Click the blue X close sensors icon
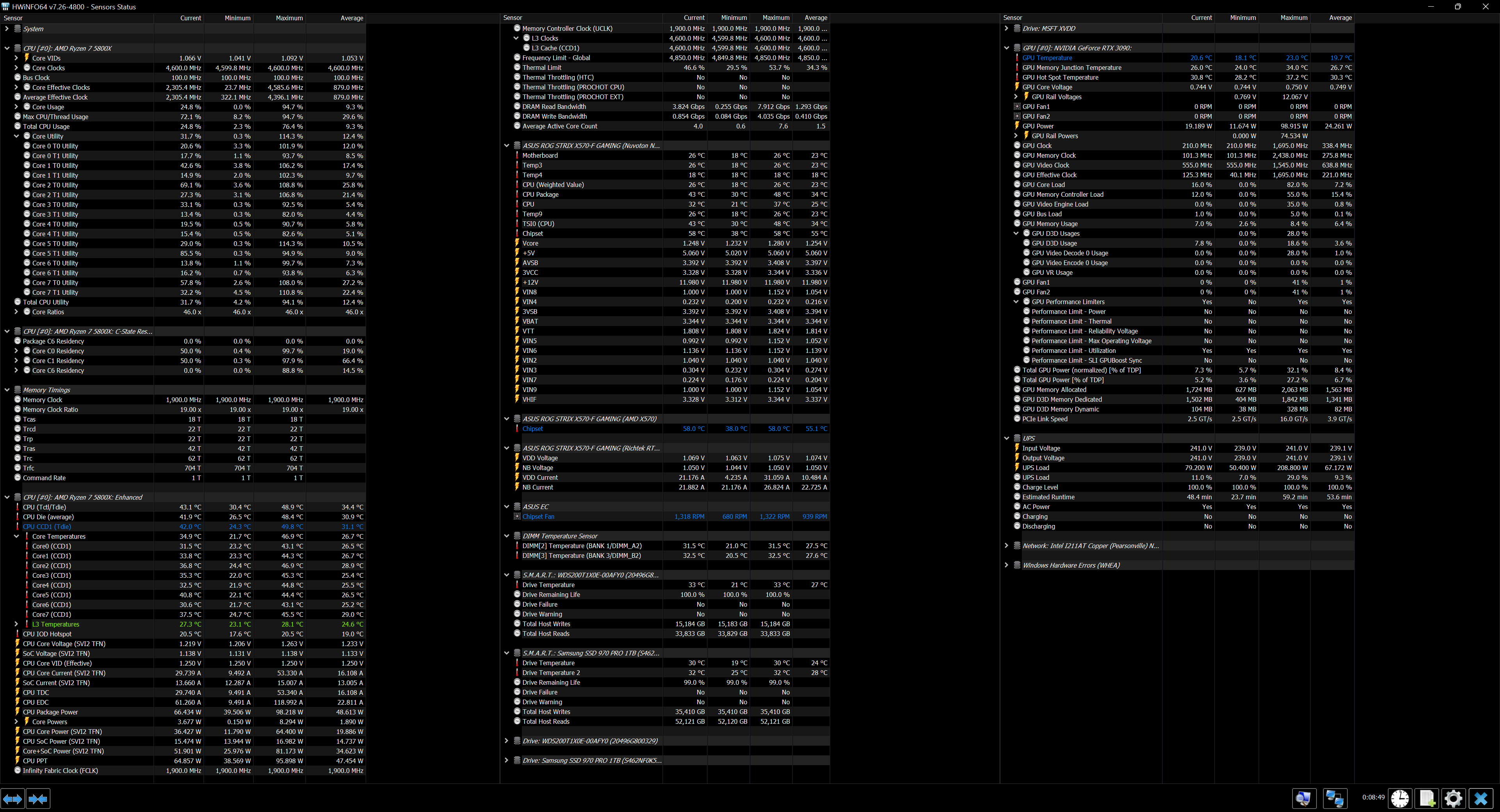This screenshot has height=812, width=1500. (1481, 798)
